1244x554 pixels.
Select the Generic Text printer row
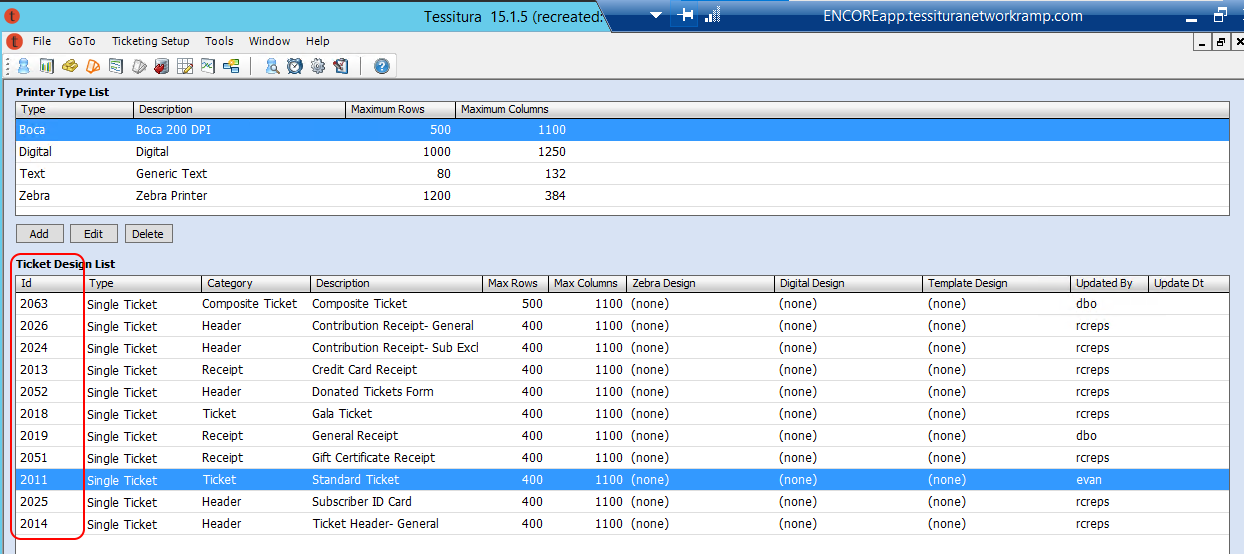pyautogui.click(x=622, y=174)
